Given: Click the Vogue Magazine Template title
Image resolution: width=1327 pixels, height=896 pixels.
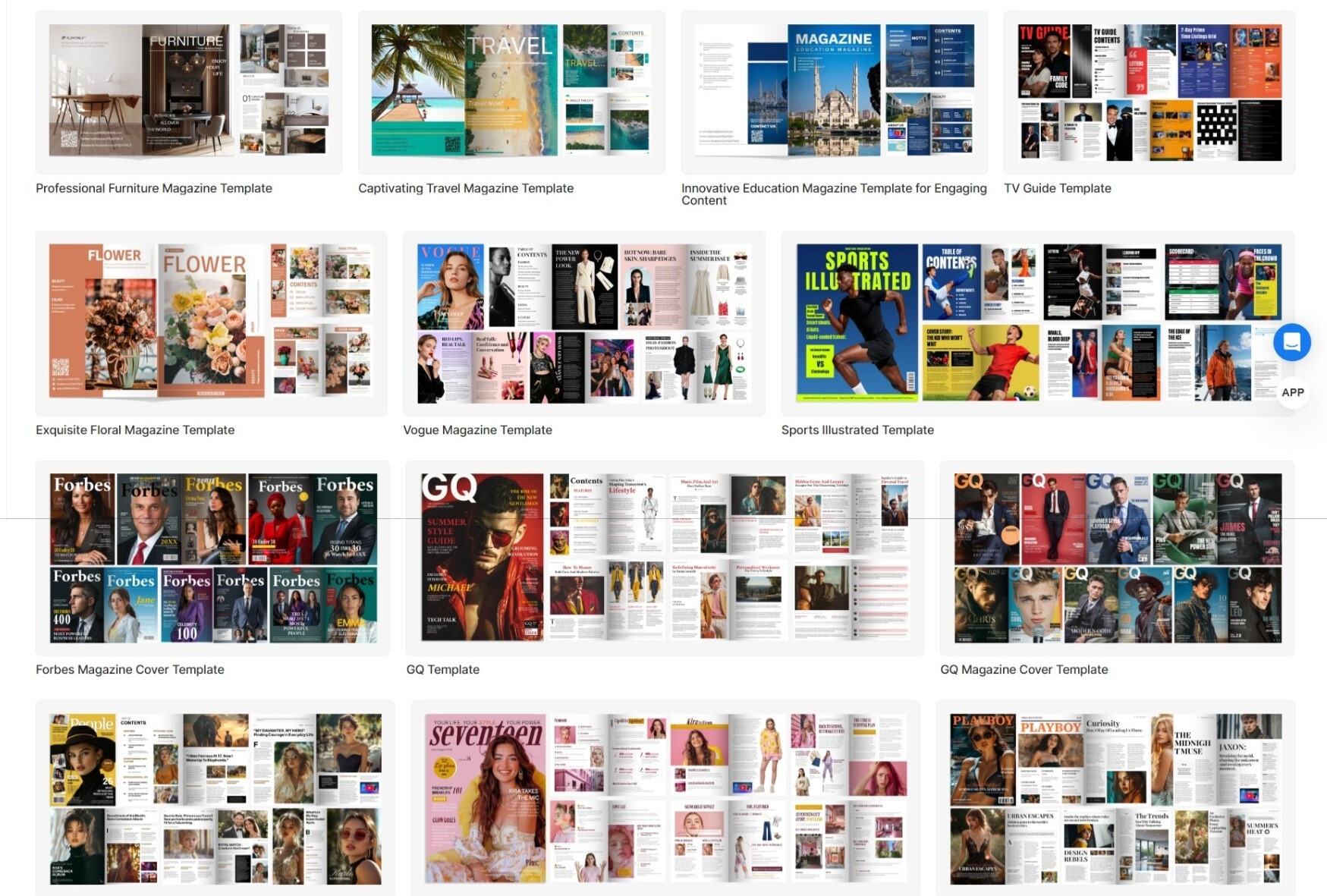Looking at the screenshot, I should pyautogui.click(x=478, y=429).
